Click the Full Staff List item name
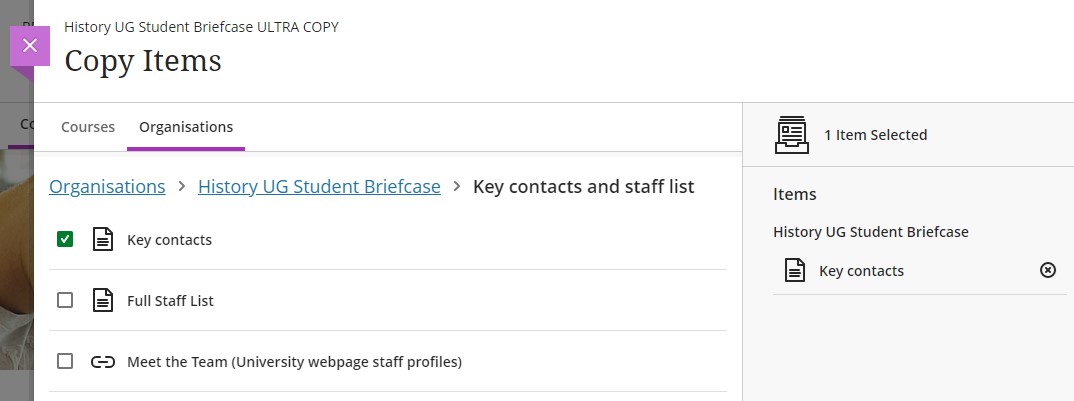 [x=170, y=300]
